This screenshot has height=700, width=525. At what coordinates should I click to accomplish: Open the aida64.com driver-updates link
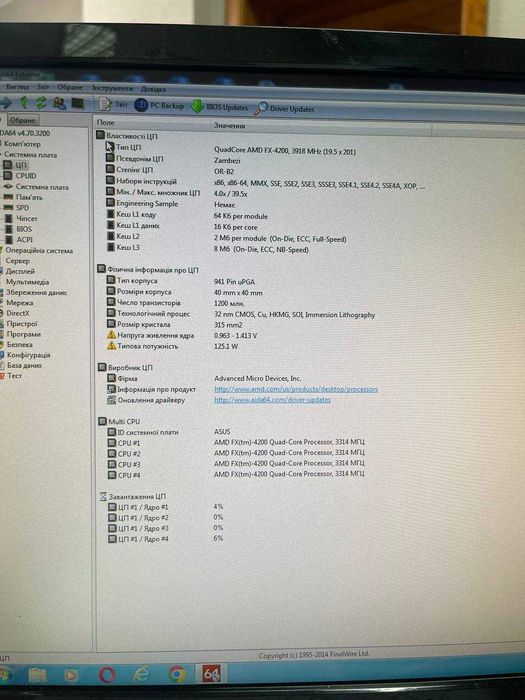click(272, 400)
